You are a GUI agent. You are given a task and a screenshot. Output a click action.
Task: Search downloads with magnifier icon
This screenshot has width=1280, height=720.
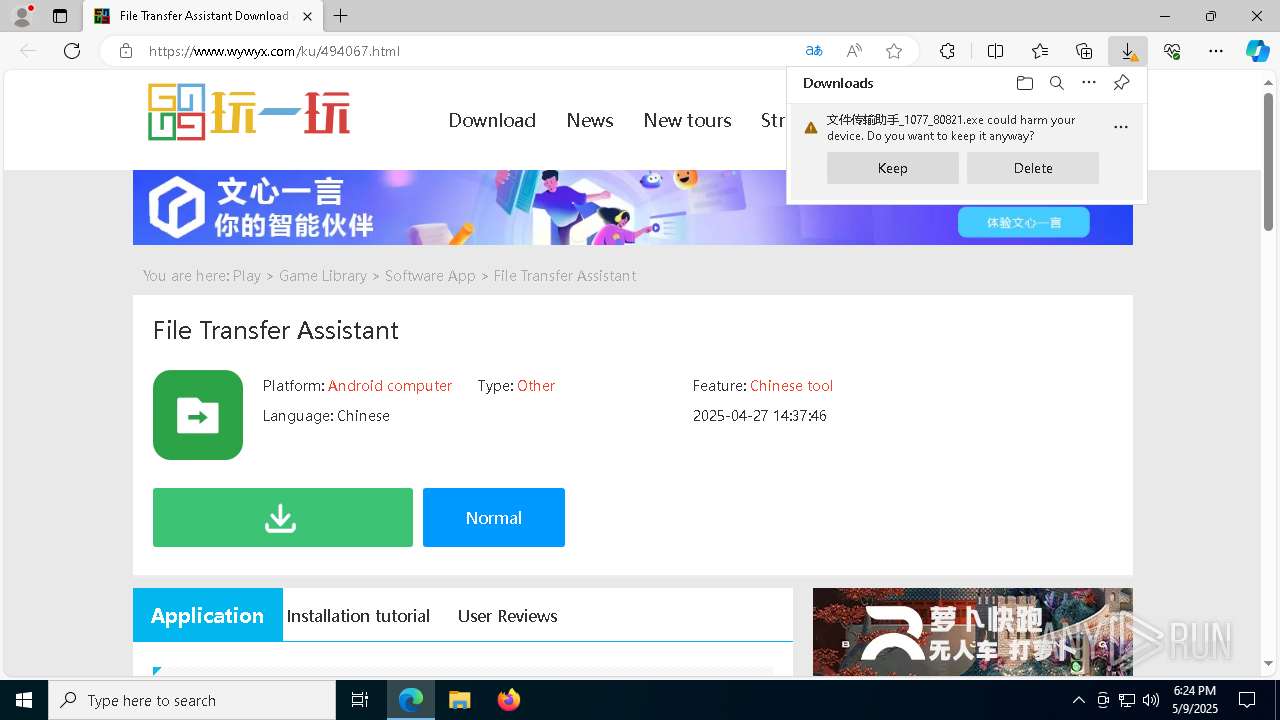pyautogui.click(x=1057, y=83)
